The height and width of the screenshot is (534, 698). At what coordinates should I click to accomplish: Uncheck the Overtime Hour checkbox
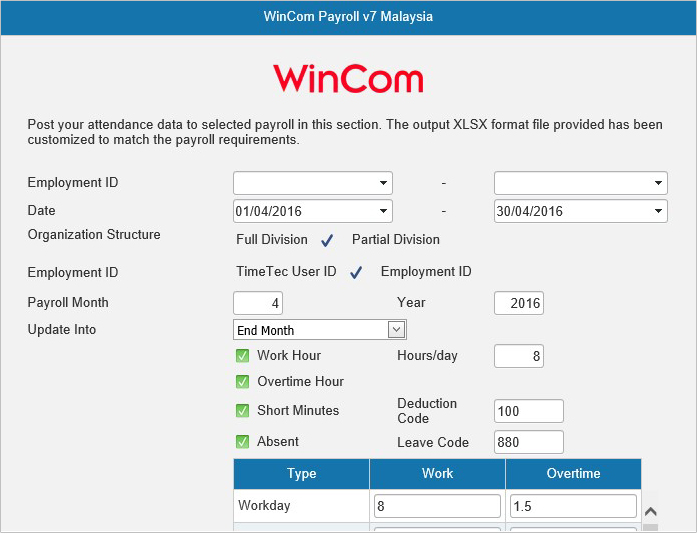[x=242, y=382]
